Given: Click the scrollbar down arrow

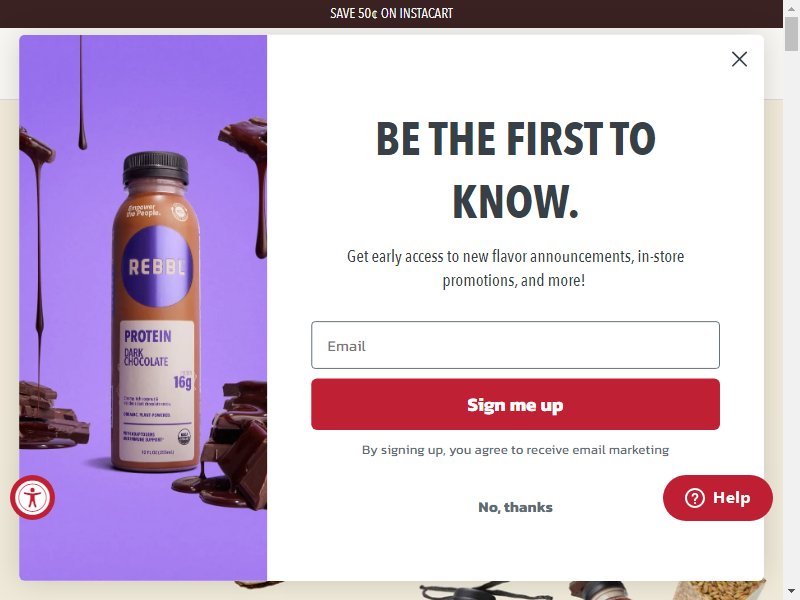Looking at the screenshot, I should 791,593.
